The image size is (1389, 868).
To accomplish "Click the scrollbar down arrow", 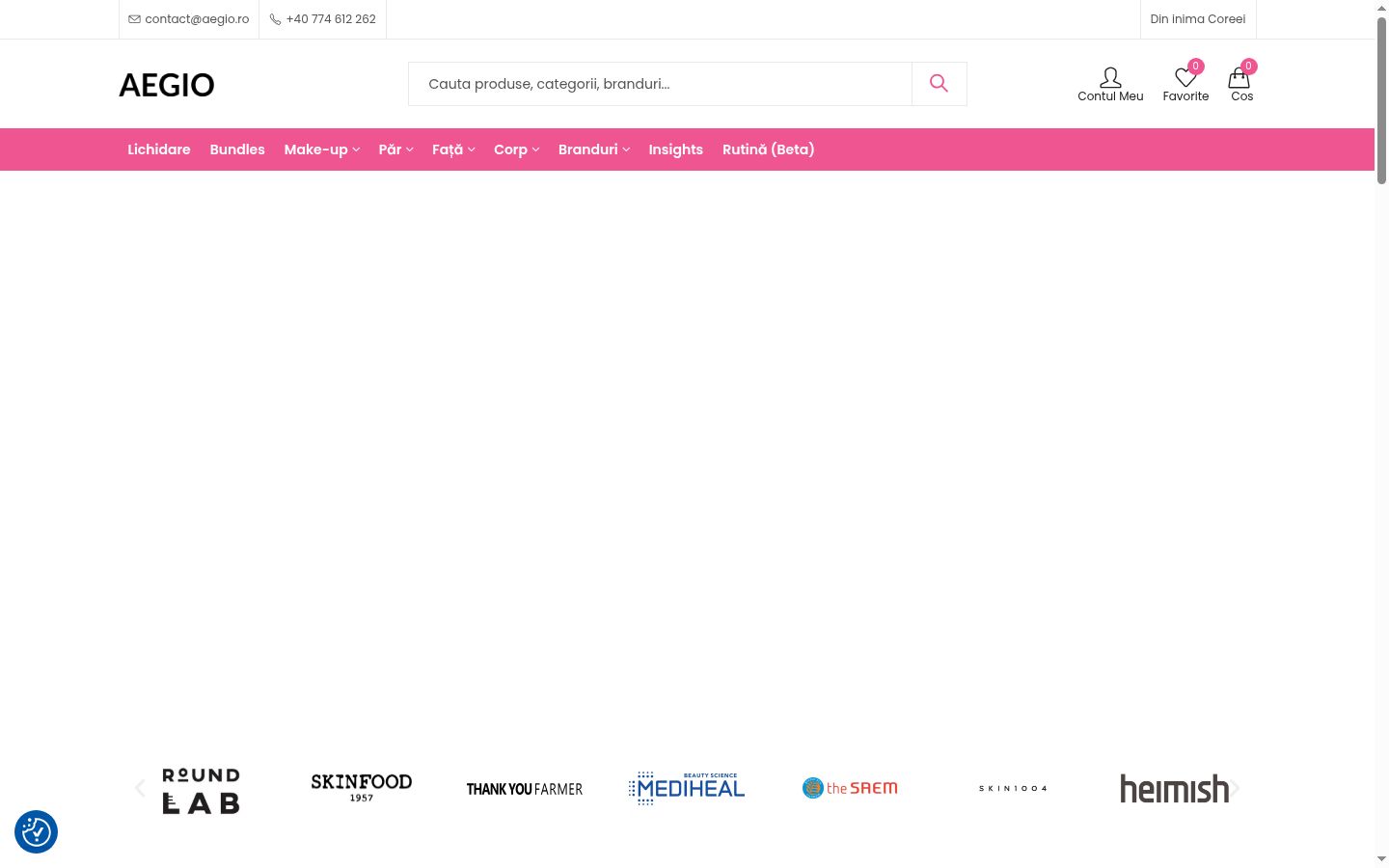I will 1381,858.
